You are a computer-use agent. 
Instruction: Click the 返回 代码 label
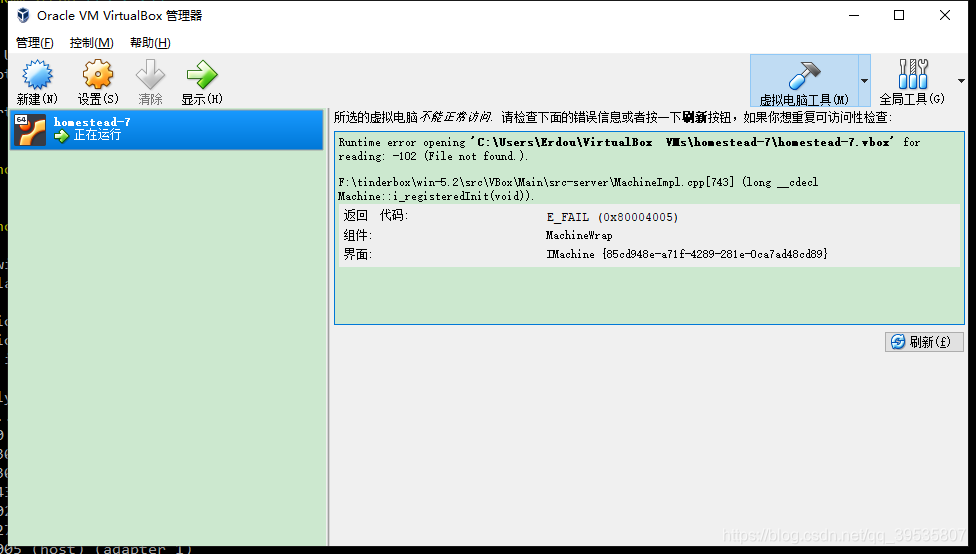pos(375,216)
